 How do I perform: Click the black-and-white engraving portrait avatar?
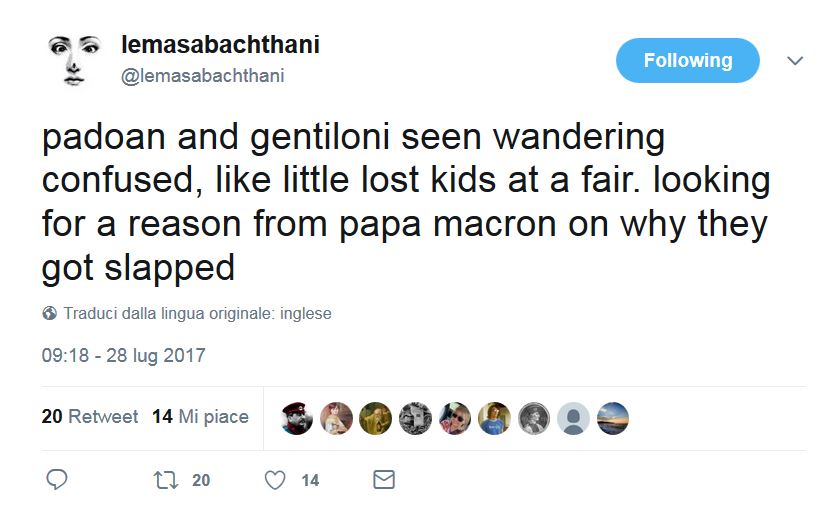pos(534,418)
